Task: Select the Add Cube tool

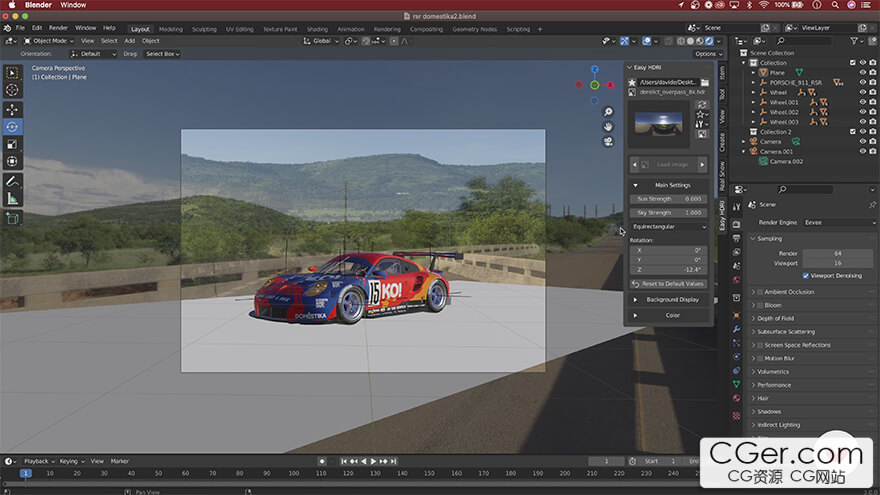Action: pos(12,218)
